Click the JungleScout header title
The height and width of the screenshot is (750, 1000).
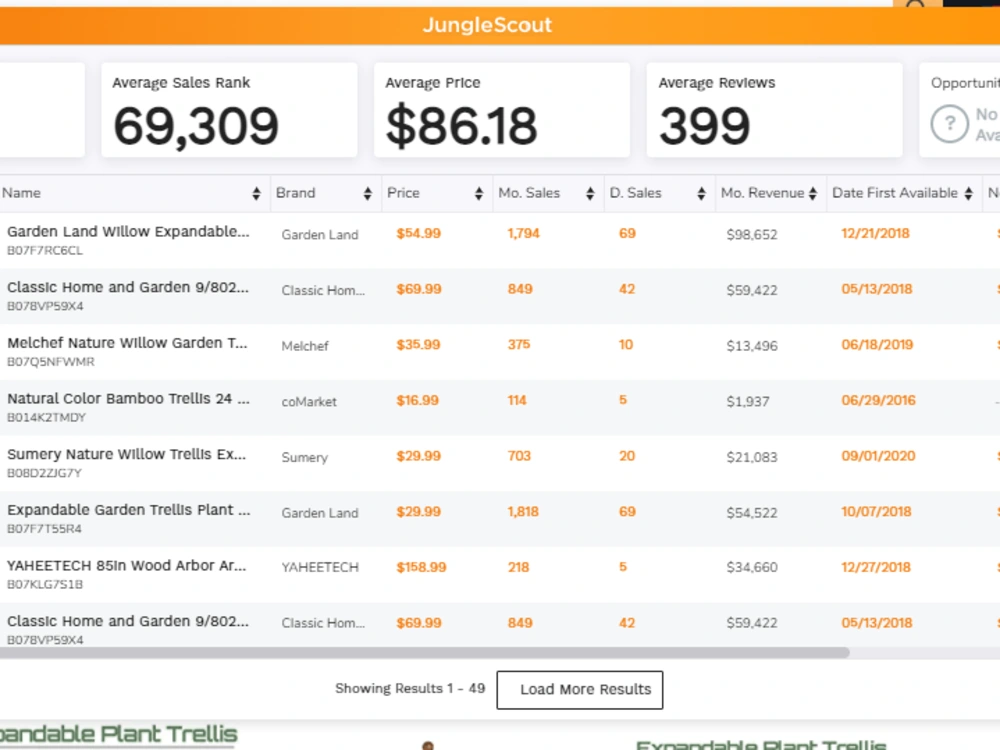tap(487, 25)
